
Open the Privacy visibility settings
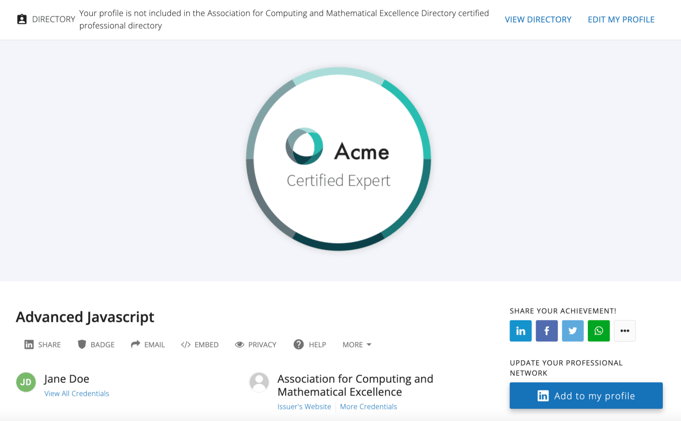(x=255, y=345)
